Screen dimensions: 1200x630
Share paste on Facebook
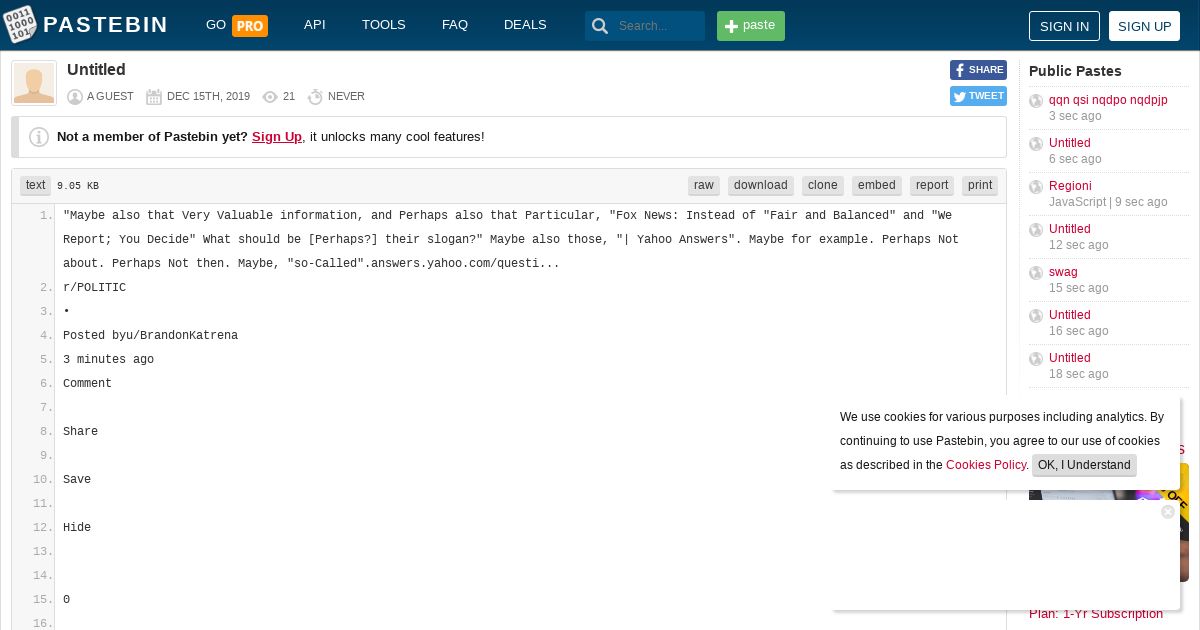(x=978, y=70)
